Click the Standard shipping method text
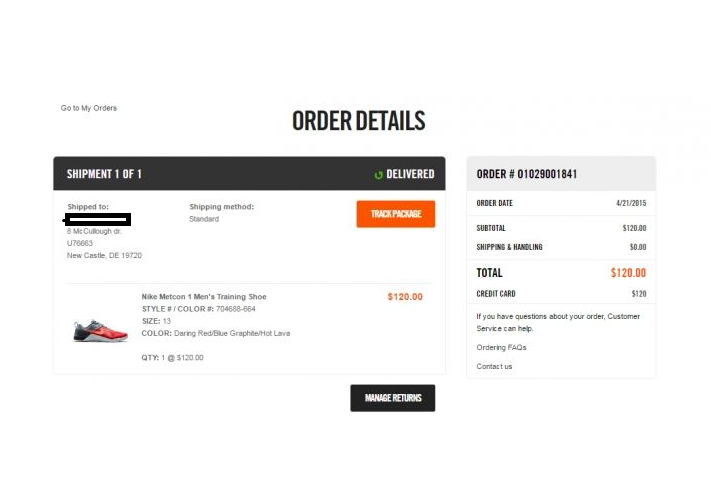 [x=204, y=219]
